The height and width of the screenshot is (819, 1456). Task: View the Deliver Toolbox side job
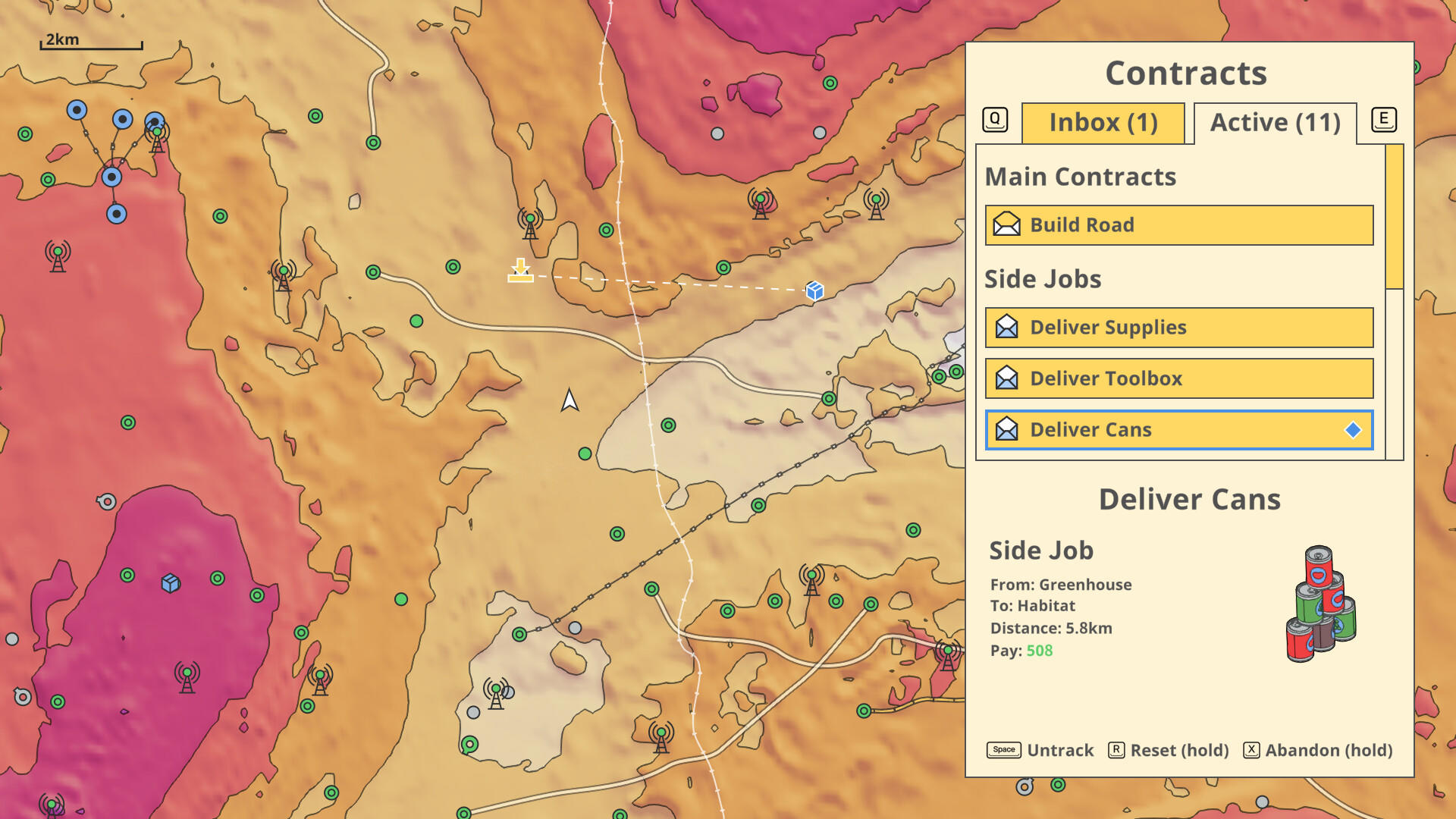pyautogui.click(x=1178, y=378)
